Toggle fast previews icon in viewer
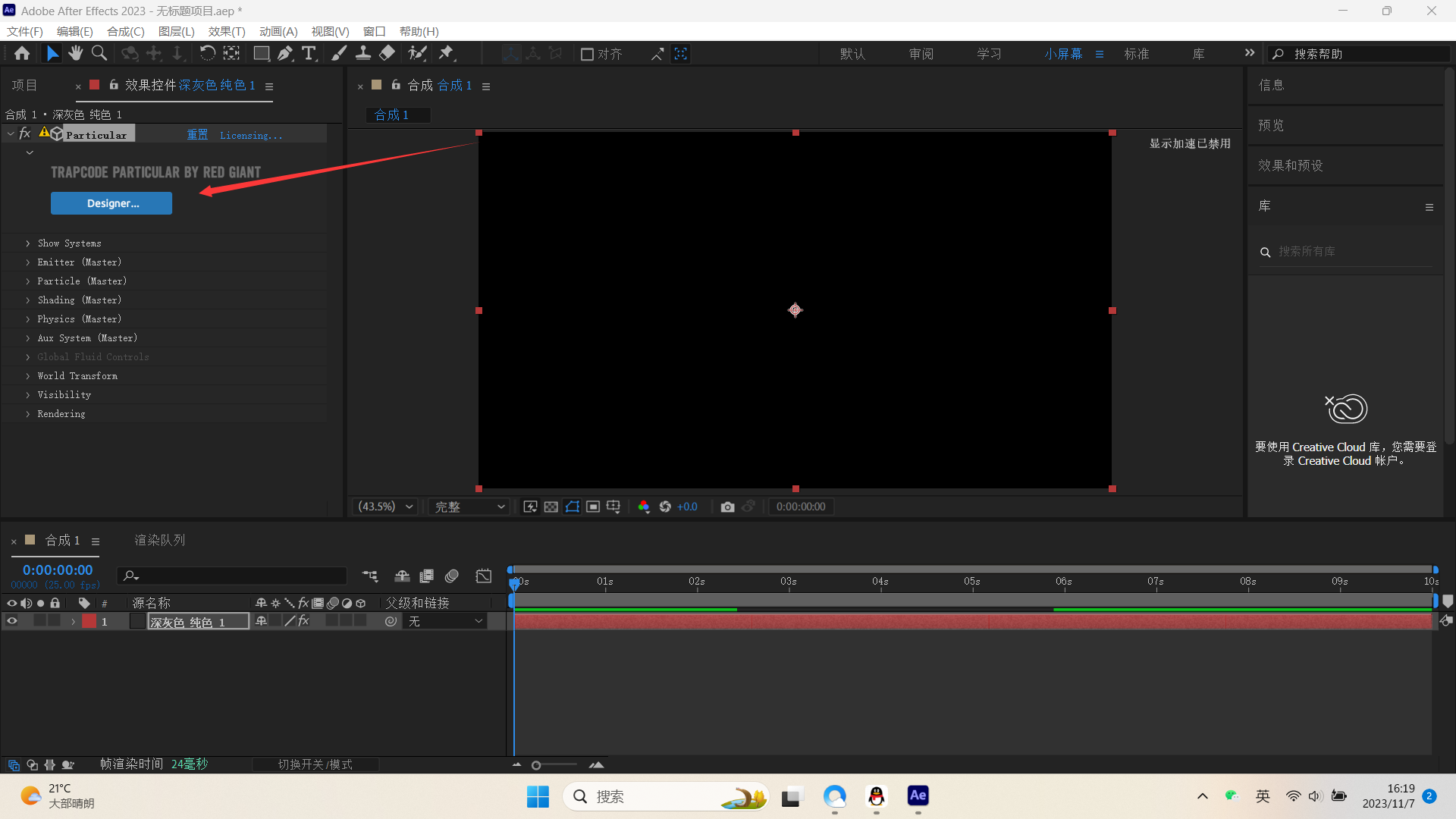The width and height of the screenshot is (1456, 819). point(530,507)
